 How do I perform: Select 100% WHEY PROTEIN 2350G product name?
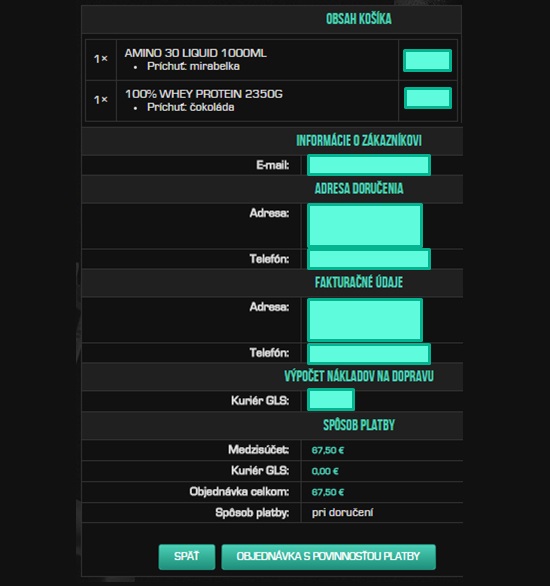[x=204, y=94]
